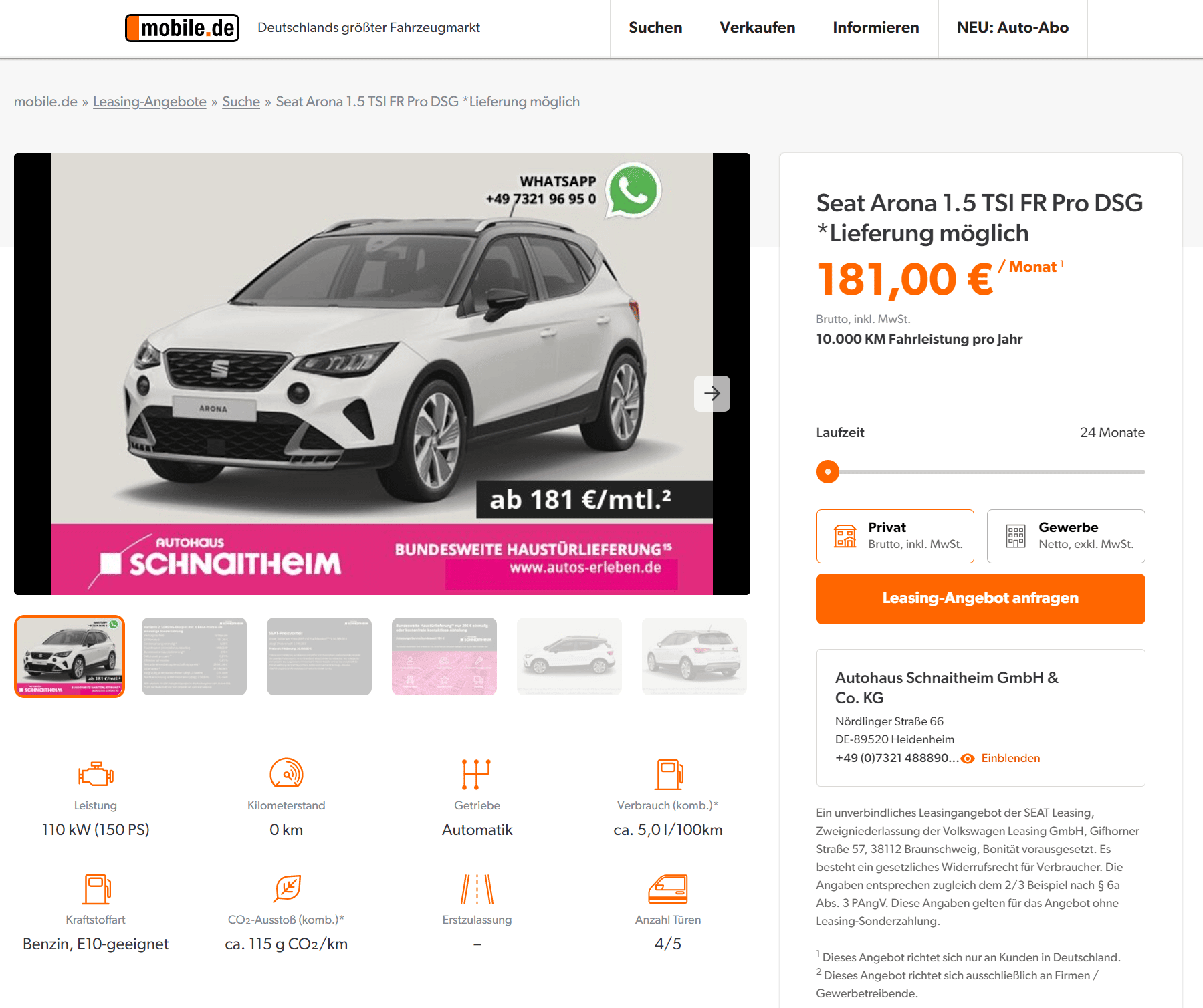Open the second thumbnail with leasing text
This screenshot has width=1203, height=1008.
[x=194, y=656]
